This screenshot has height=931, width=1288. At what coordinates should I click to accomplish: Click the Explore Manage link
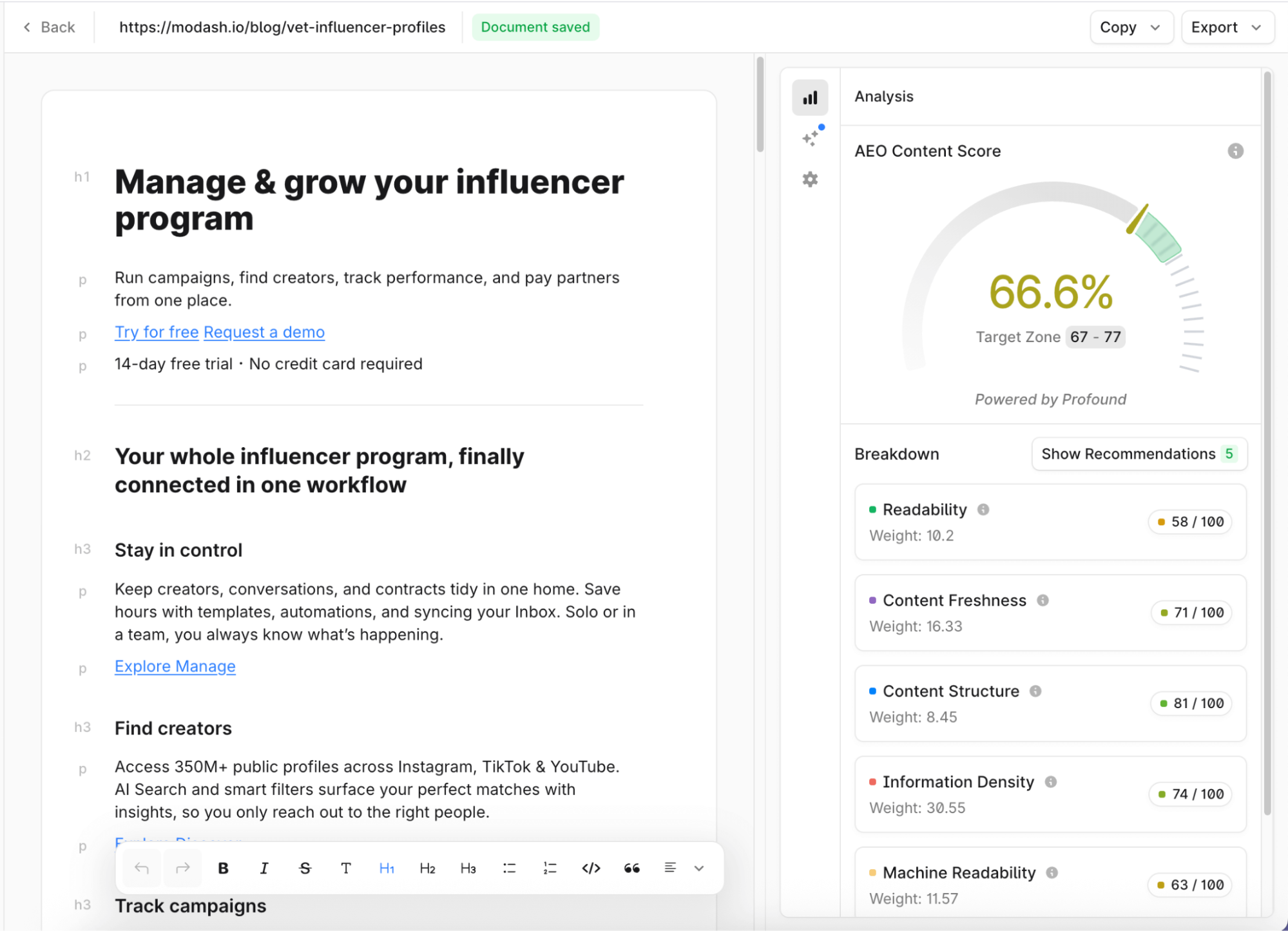coord(175,666)
